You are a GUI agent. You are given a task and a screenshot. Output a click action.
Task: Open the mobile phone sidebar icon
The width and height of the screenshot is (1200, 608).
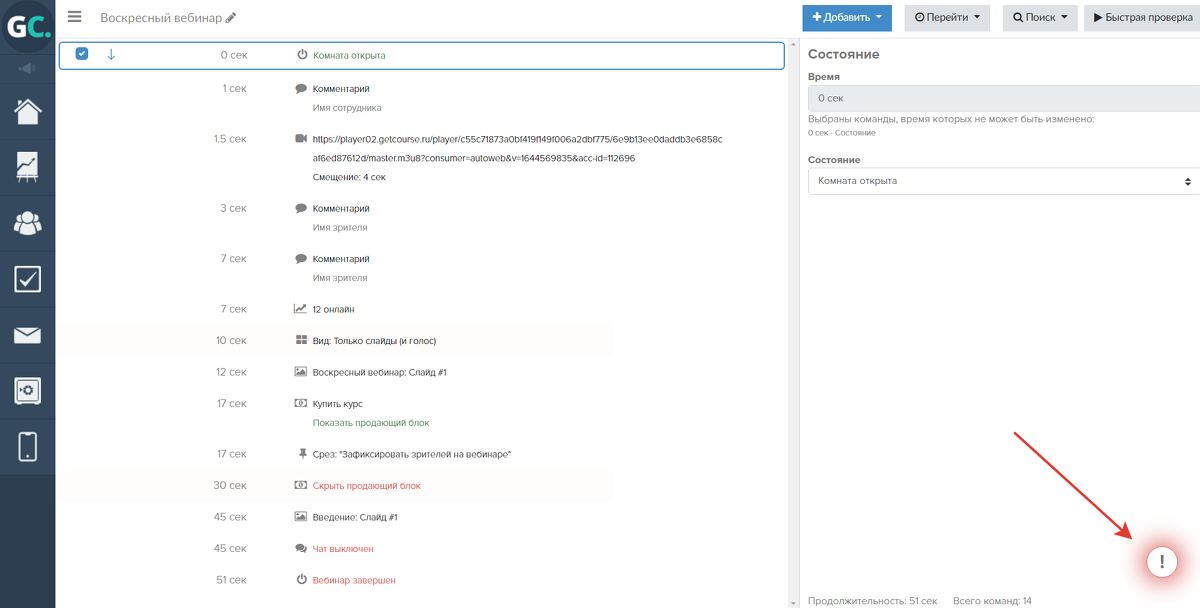click(28, 446)
